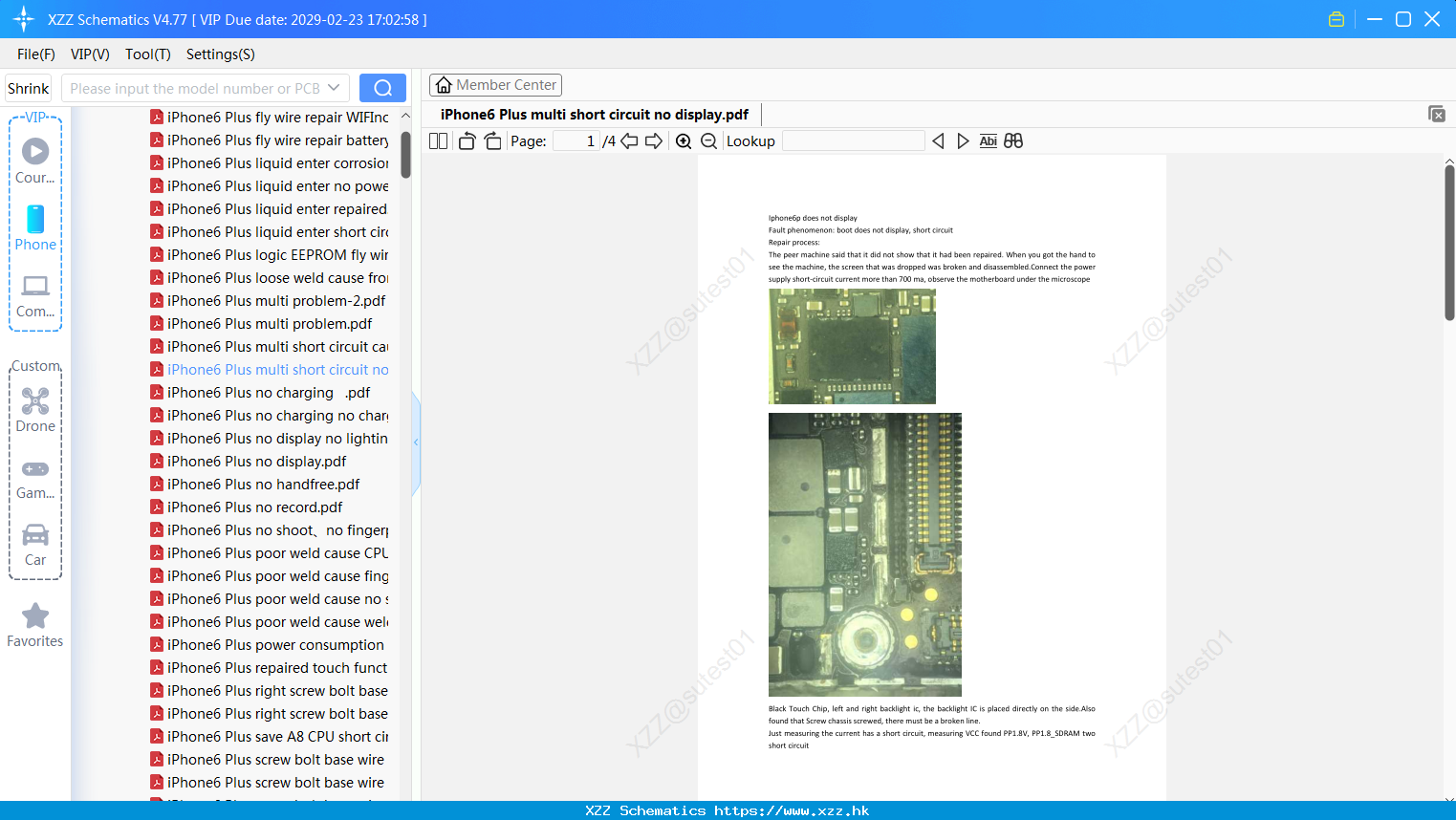Viewport: 1456px width, 820px height.
Task: Click the binoculars search icon
Action: click(1013, 141)
